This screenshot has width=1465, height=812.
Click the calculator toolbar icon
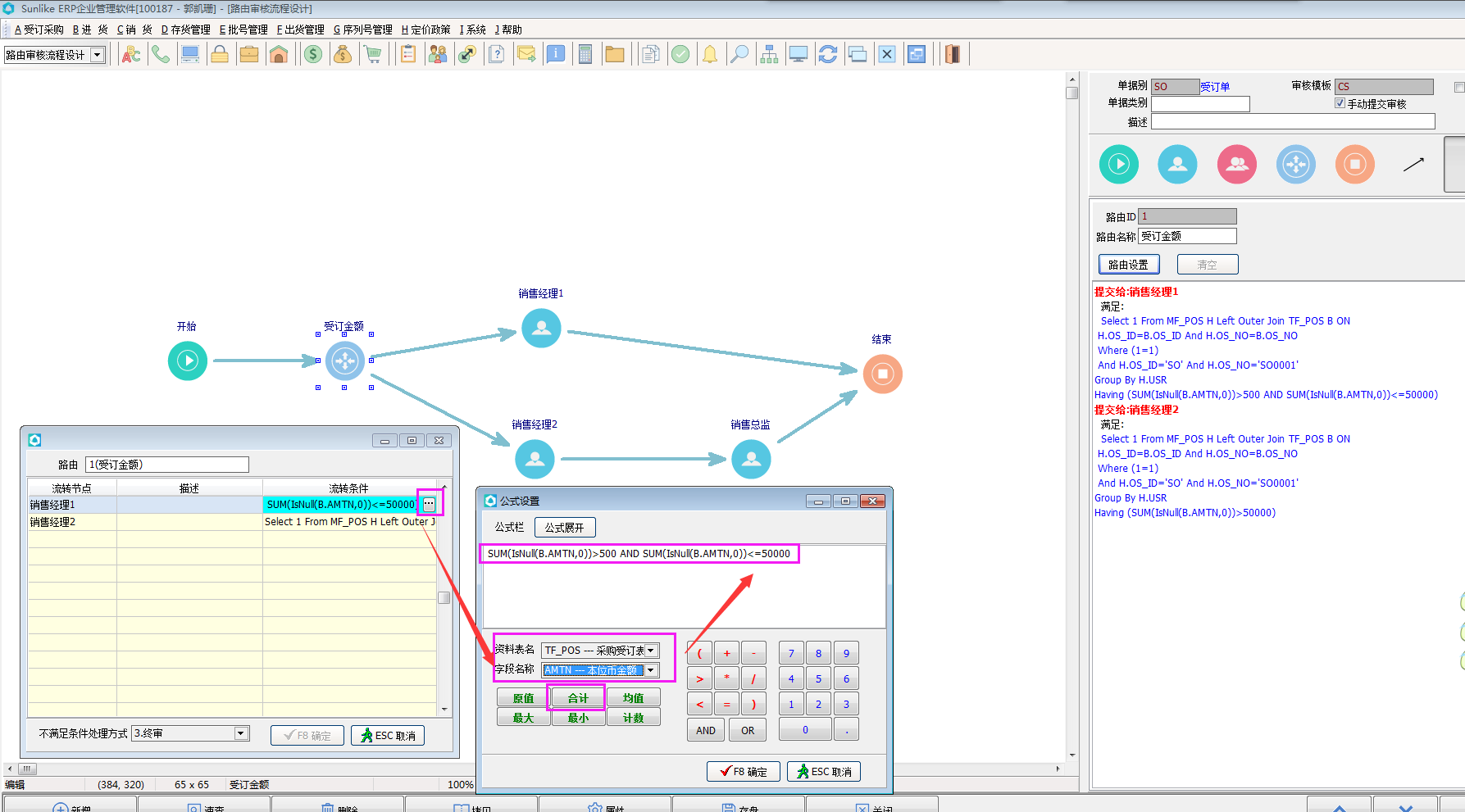pyautogui.click(x=585, y=55)
